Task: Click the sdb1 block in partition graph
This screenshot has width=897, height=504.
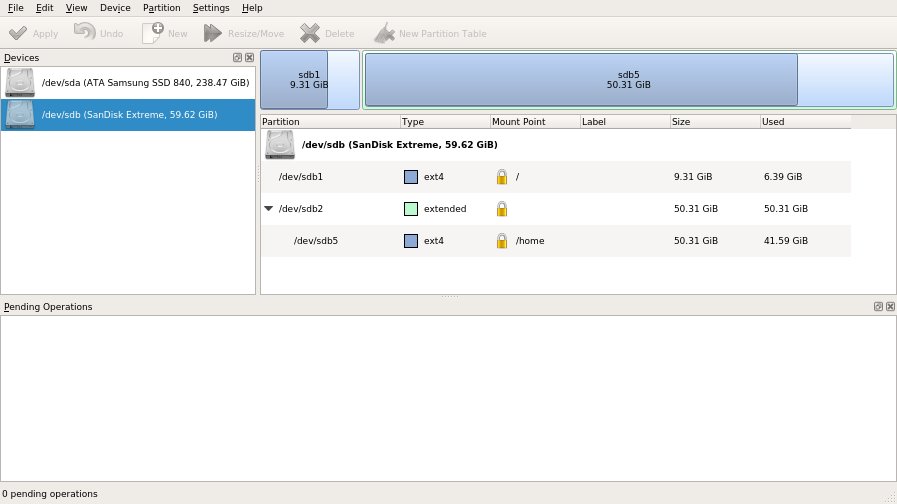Action: (x=294, y=80)
